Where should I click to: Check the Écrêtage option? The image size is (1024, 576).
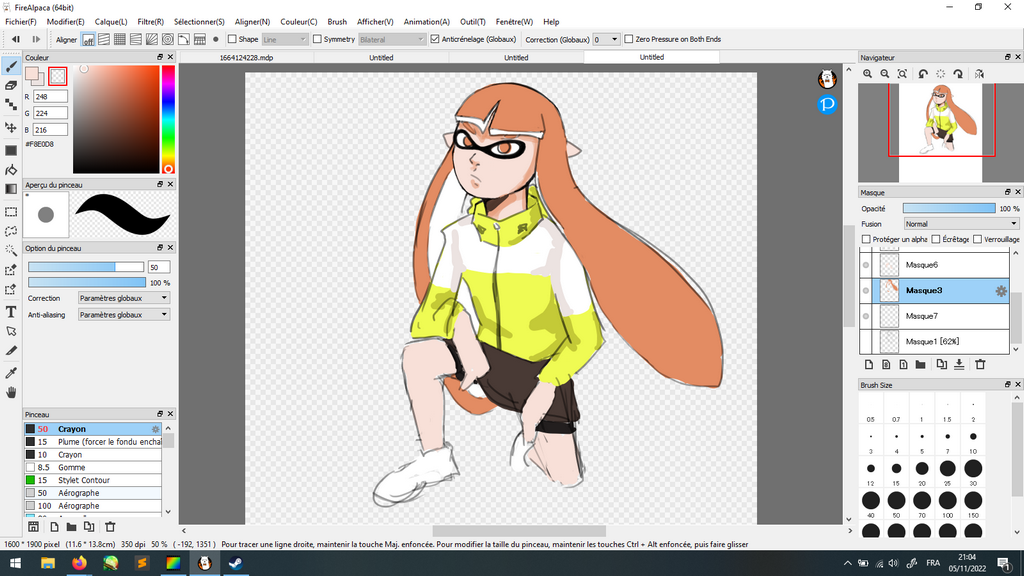[x=936, y=239]
